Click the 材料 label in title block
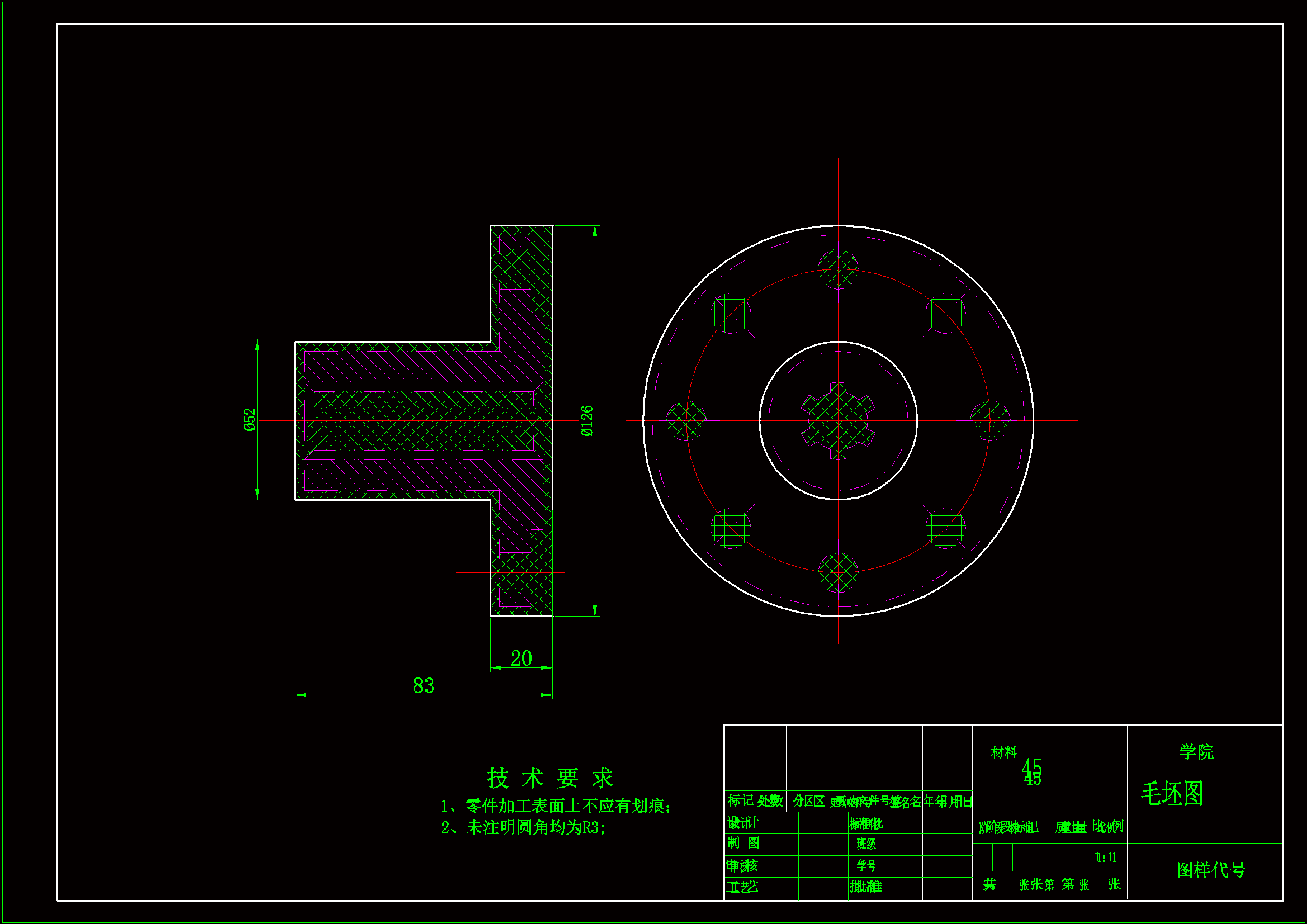 (1003, 752)
